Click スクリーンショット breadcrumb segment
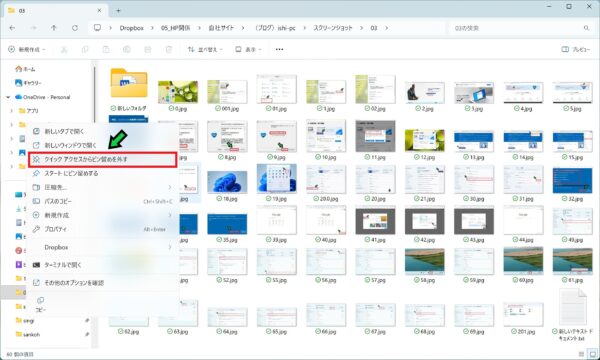This screenshot has width=600, height=360. coord(333,28)
